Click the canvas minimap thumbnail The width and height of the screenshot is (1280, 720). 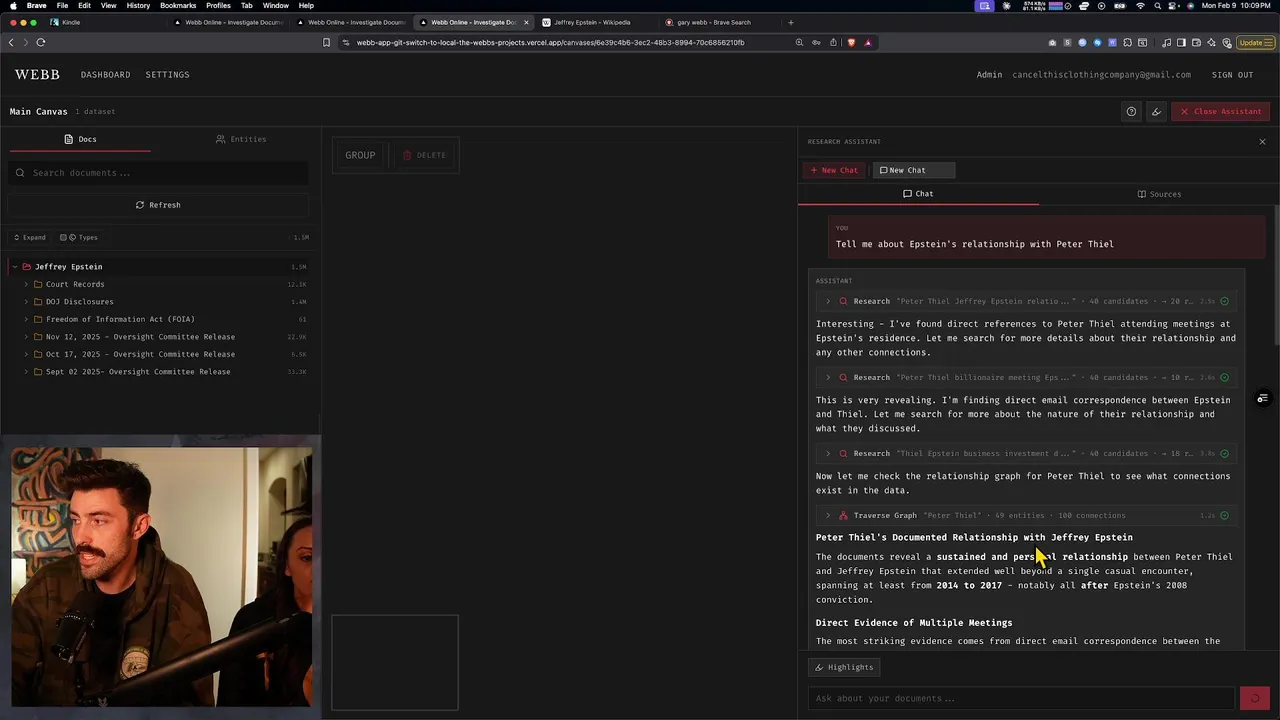(395, 663)
